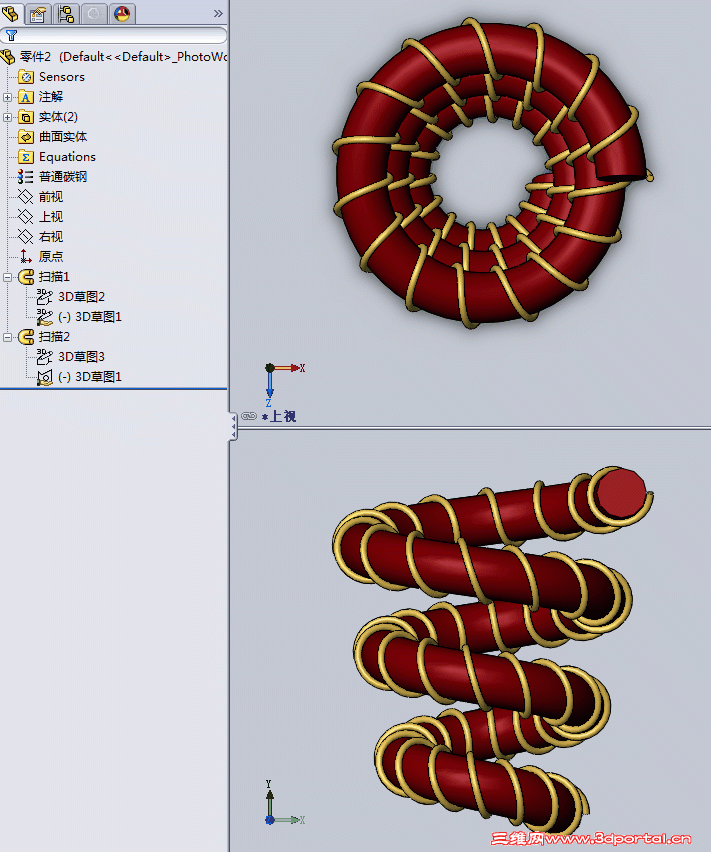
Task: Select the Sensors tree item
Action: coord(61,77)
